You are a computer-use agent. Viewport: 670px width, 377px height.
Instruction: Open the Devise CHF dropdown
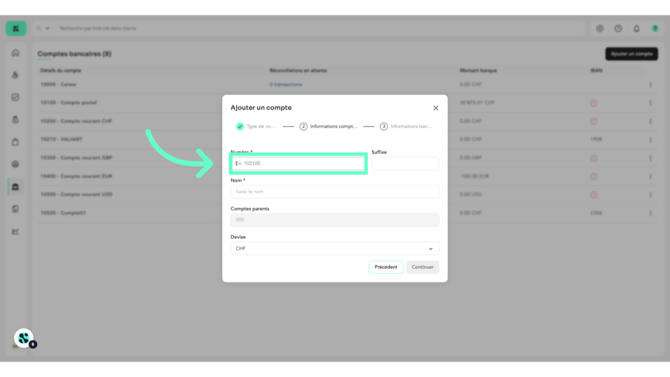click(335, 248)
